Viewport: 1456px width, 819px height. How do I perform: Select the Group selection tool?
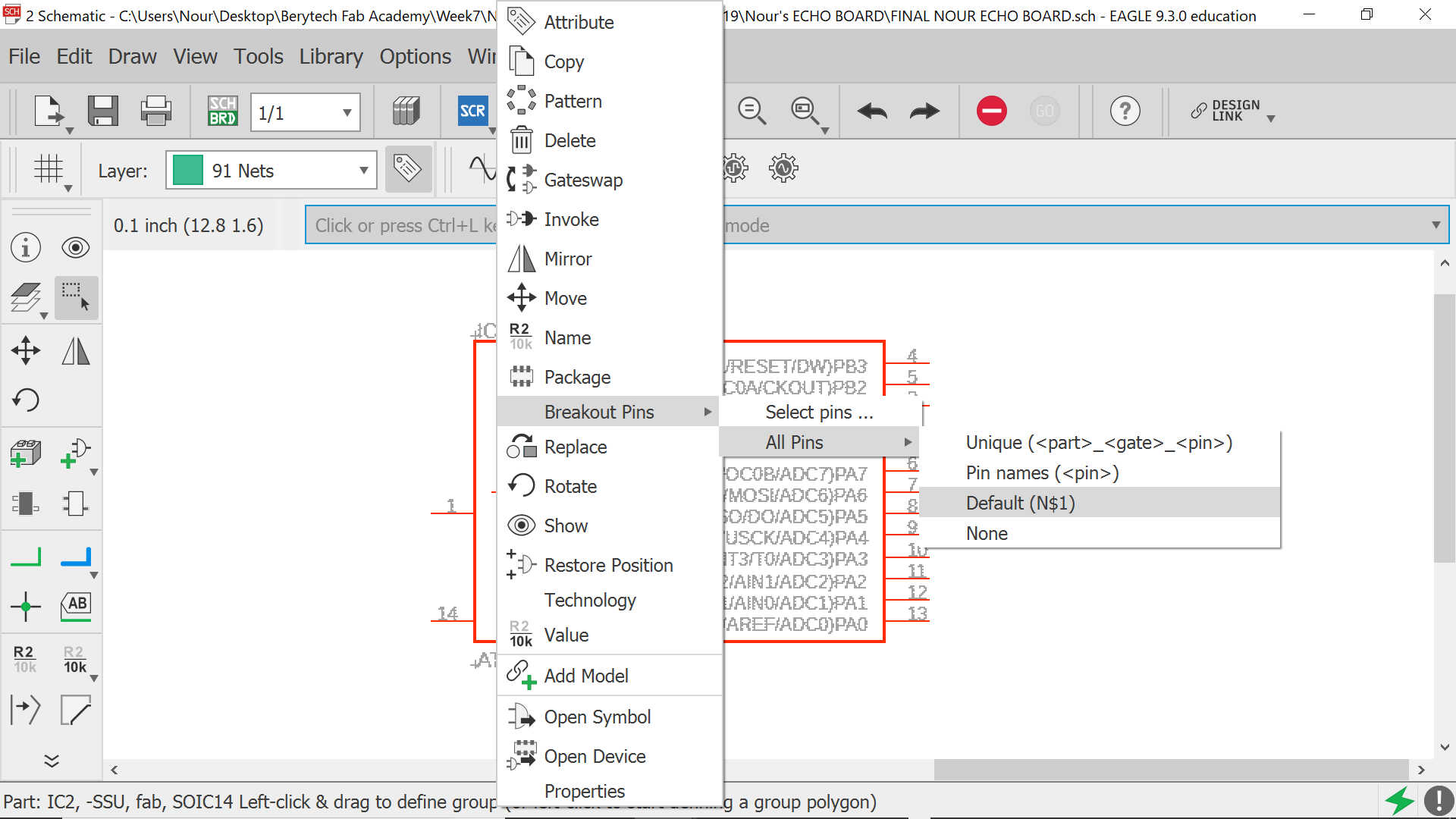pyautogui.click(x=76, y=297)
